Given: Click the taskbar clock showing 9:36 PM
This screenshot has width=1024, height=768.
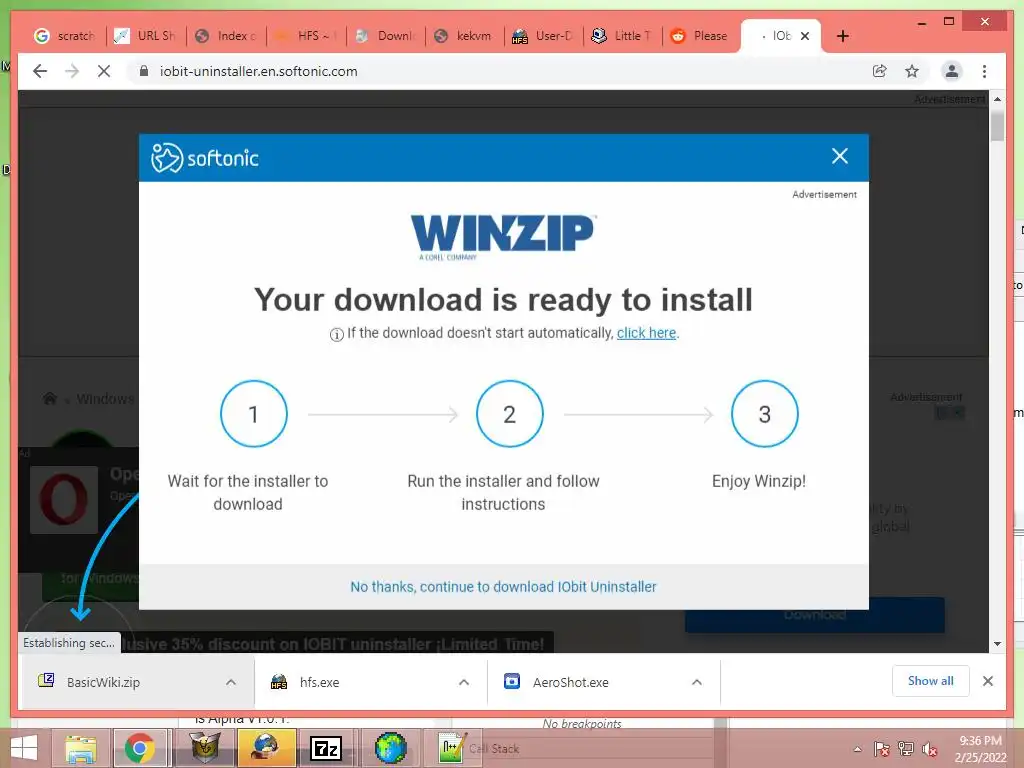Looking at the screenshot, I should pos(980,749).
